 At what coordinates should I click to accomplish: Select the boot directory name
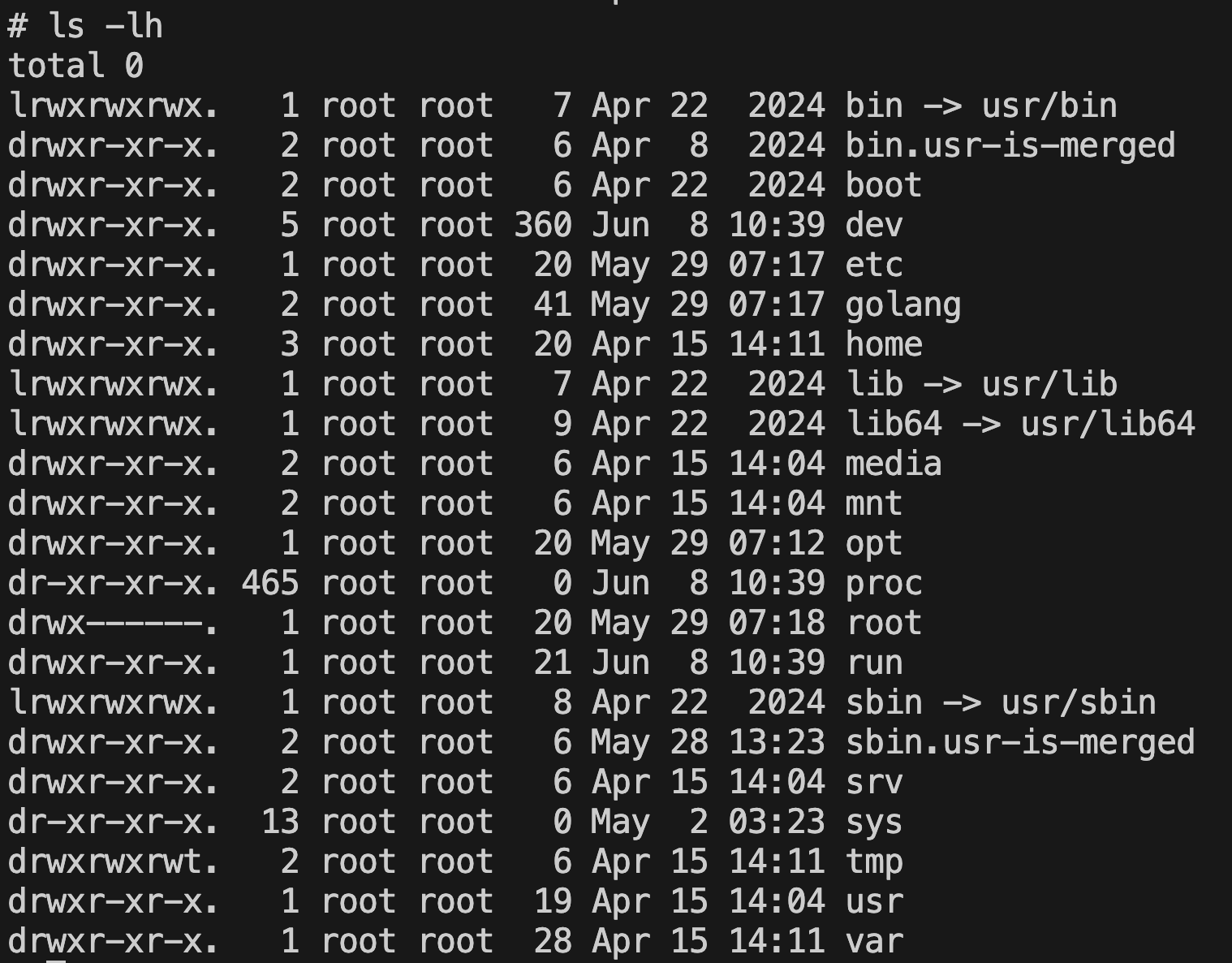[884, 185]
